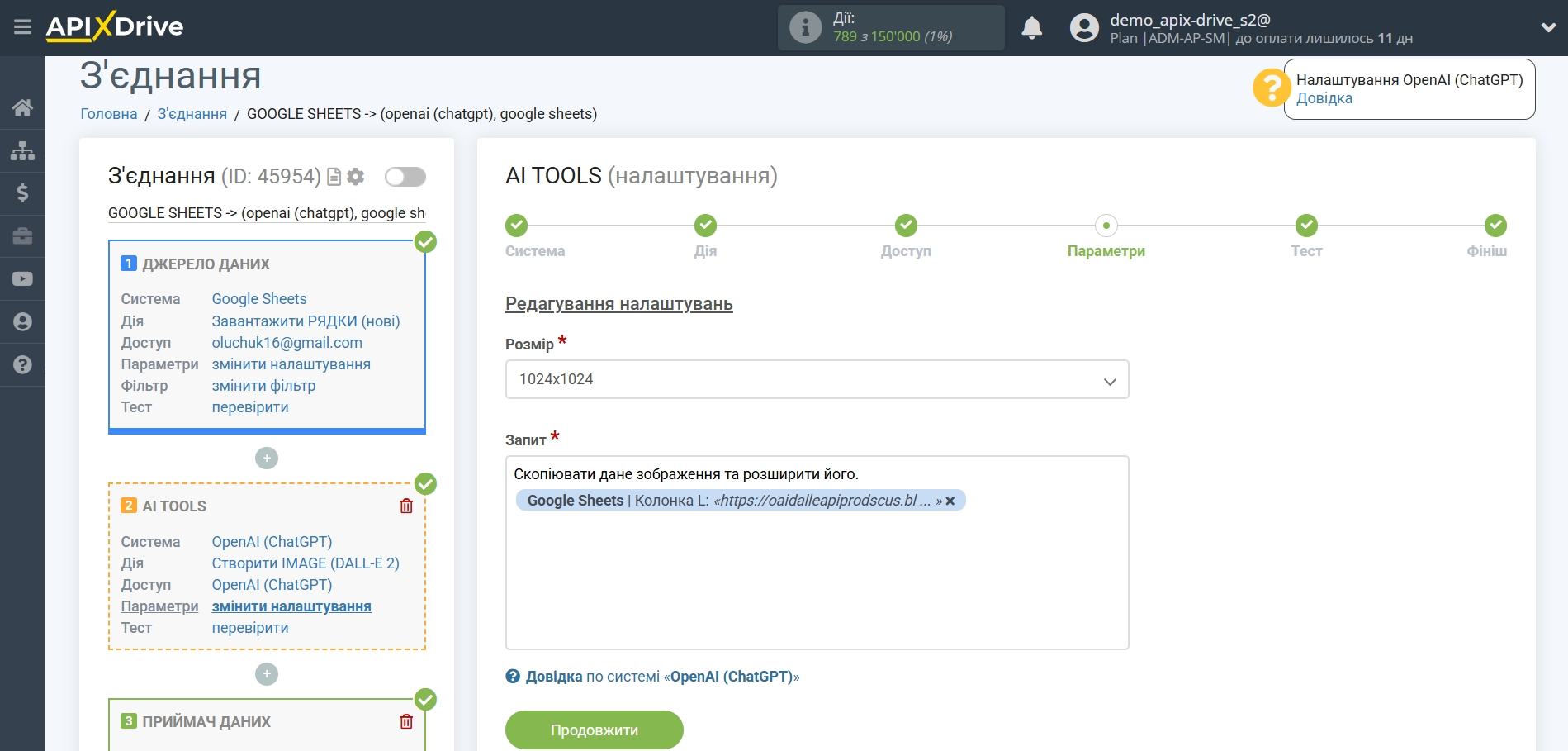This screenshot has width=1568, height=751.
Task: Click змінити налаштування in AI TOOLS
Action: tap(291, 606)
